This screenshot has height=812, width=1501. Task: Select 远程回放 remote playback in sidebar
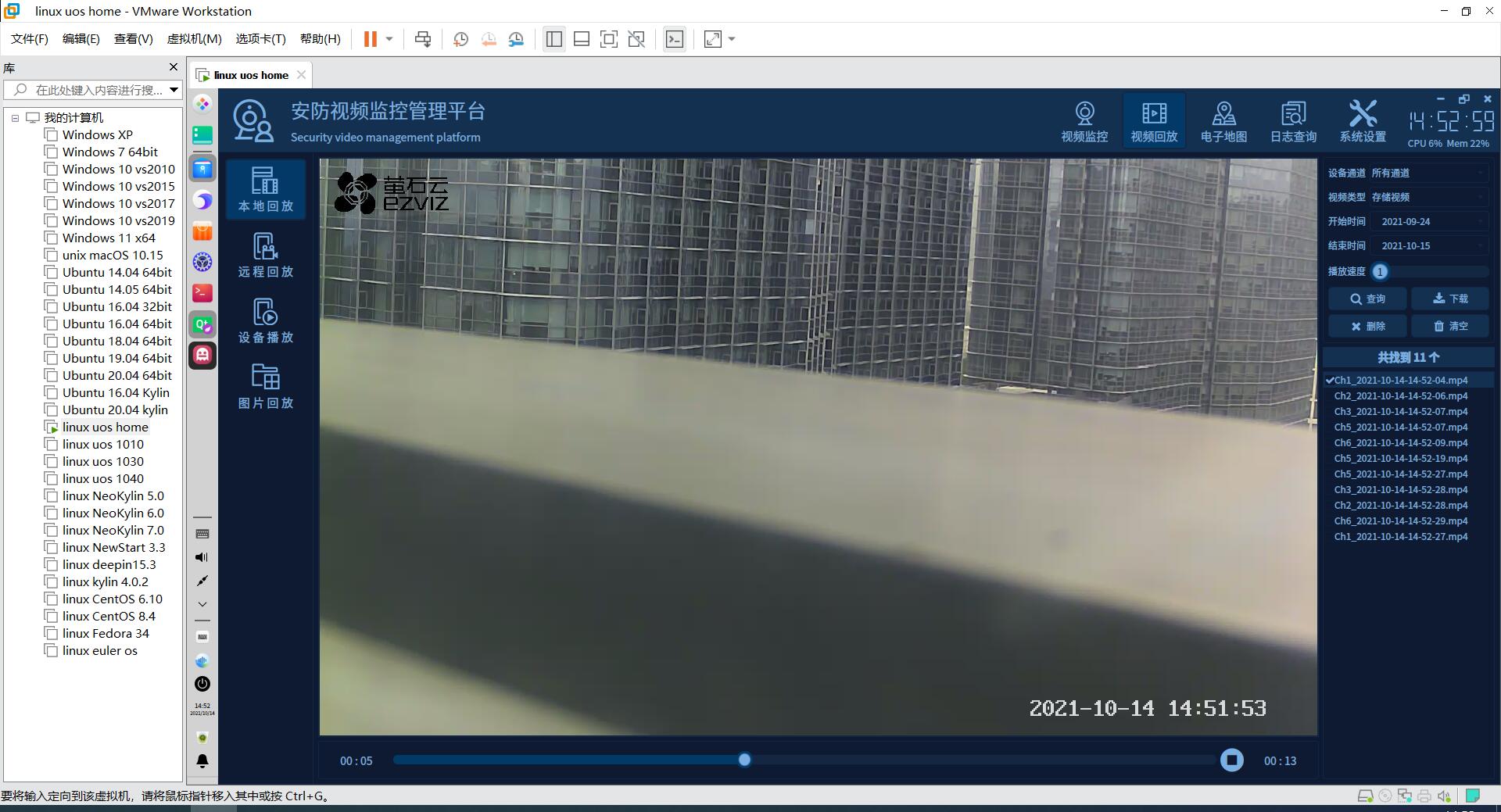click(266, 255)
